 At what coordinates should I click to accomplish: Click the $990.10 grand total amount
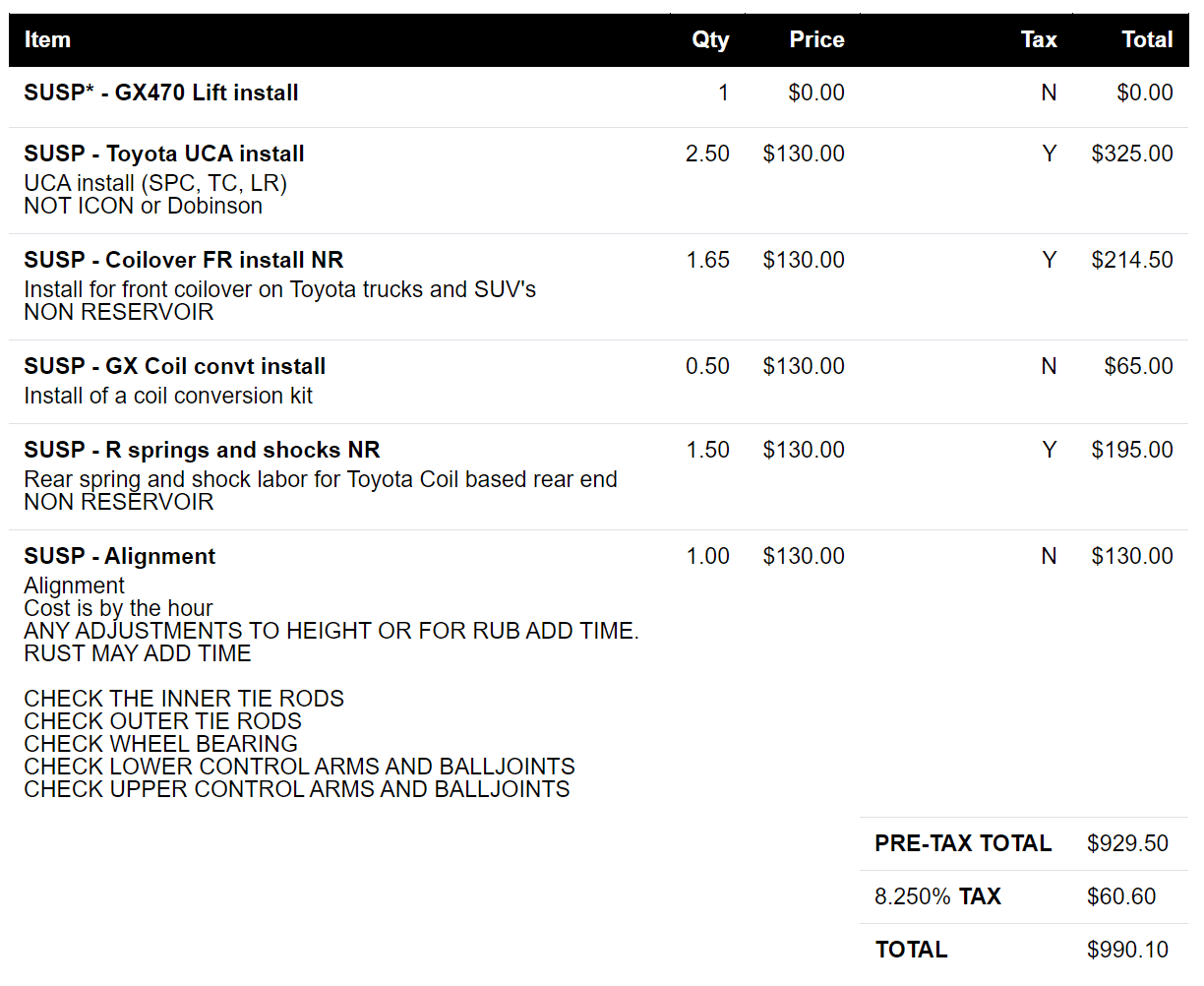1127,950
